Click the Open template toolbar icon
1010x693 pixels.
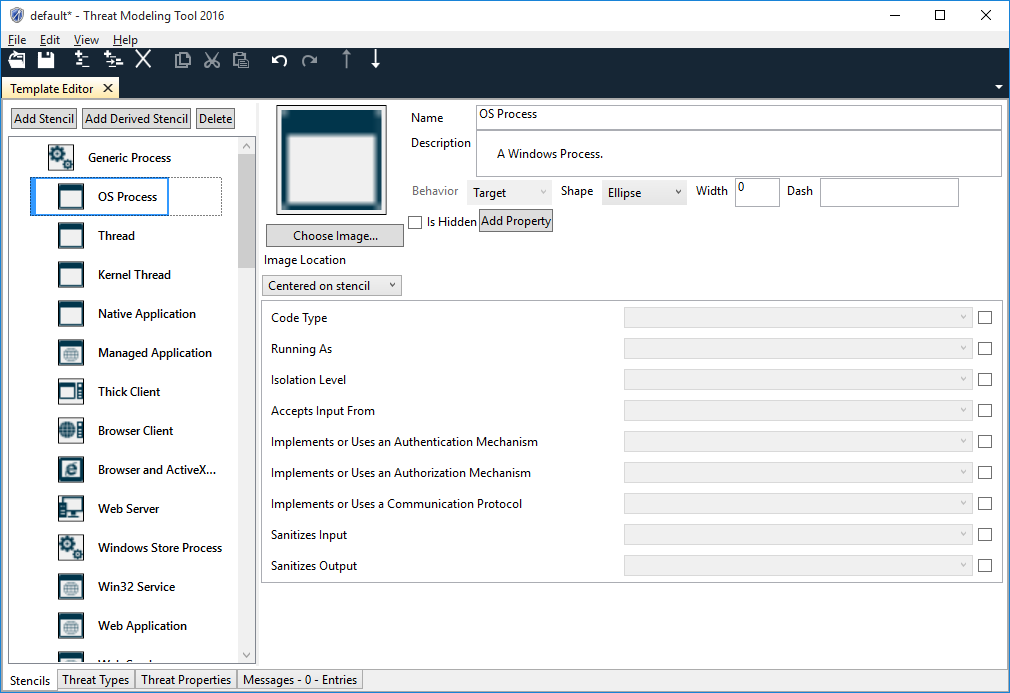[17, 60]
